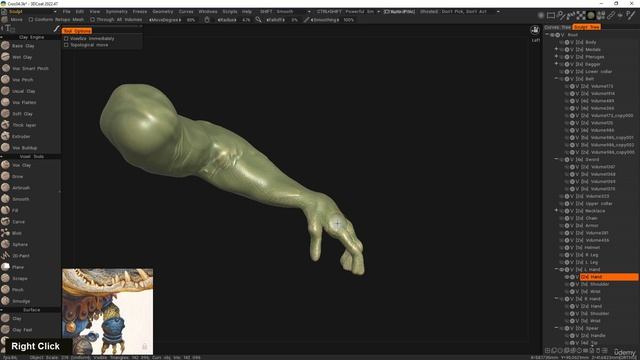Screen dimensions: 640x360
Task: Open the Geometry menu
Action: pyautogui.click(x=162, y=12)
